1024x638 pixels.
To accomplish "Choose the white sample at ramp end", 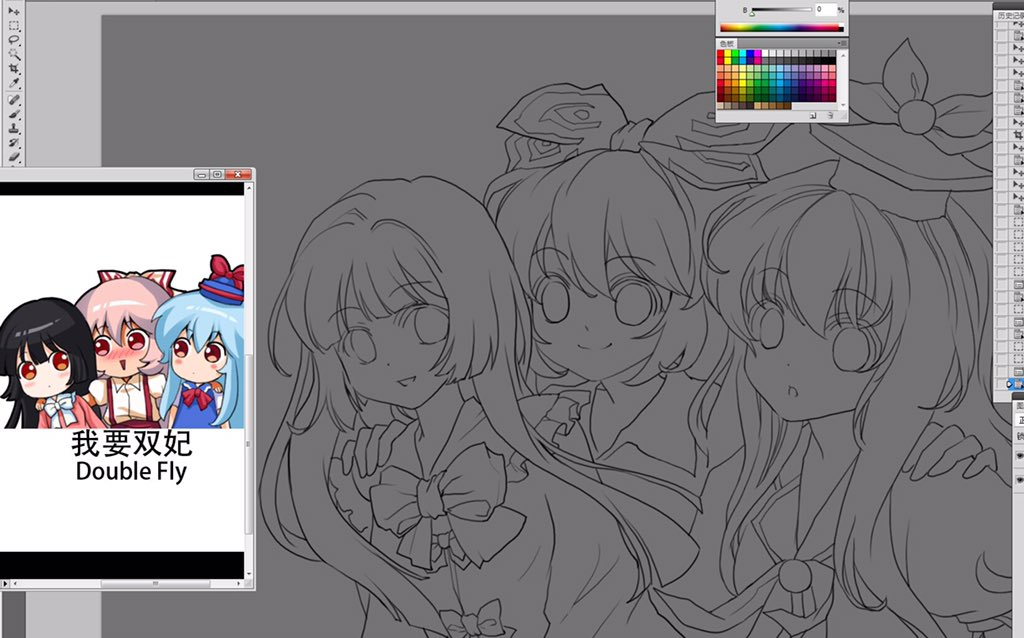I will pyautogui.click(x=841, y=25).
